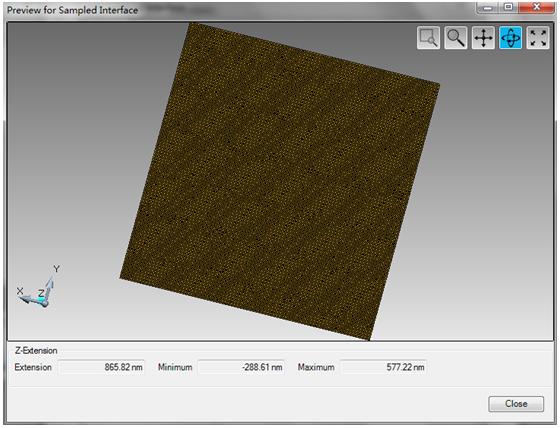
Task: Click the Extension label text
Action: (x=33, y=367)
